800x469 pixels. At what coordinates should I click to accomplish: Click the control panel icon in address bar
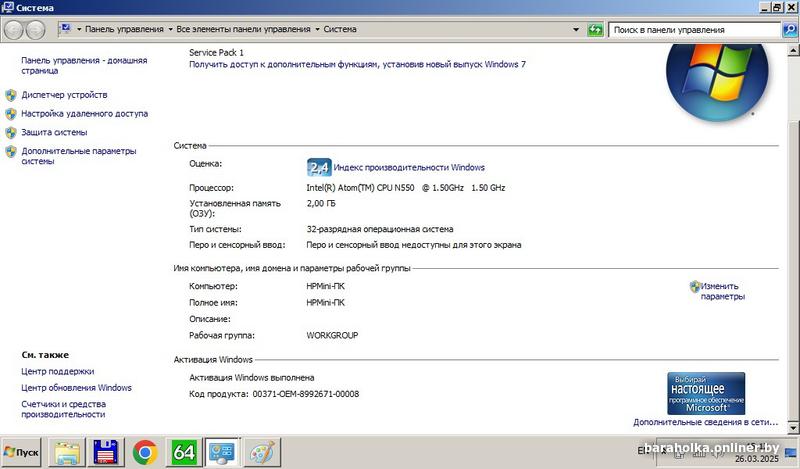(65, 29)
